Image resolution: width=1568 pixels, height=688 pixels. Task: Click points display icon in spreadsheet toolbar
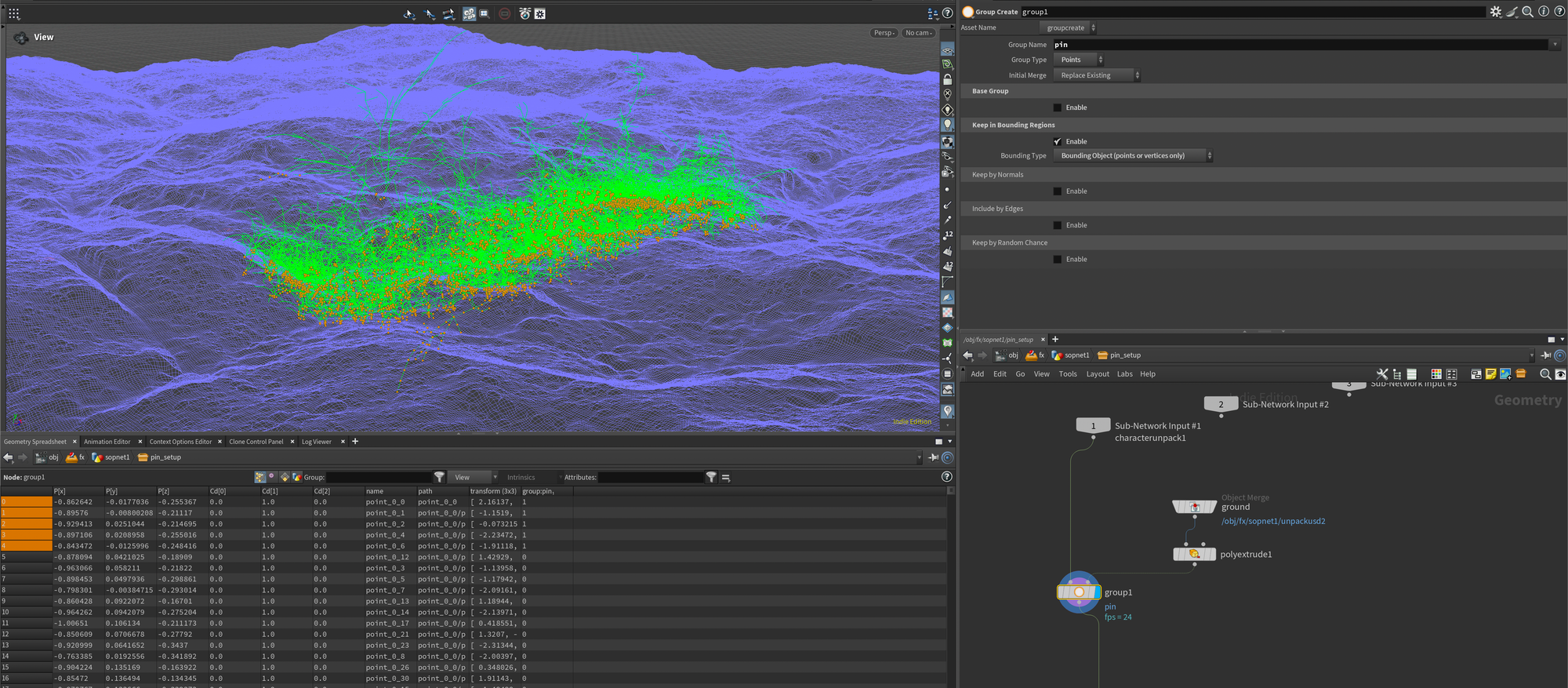260,477
